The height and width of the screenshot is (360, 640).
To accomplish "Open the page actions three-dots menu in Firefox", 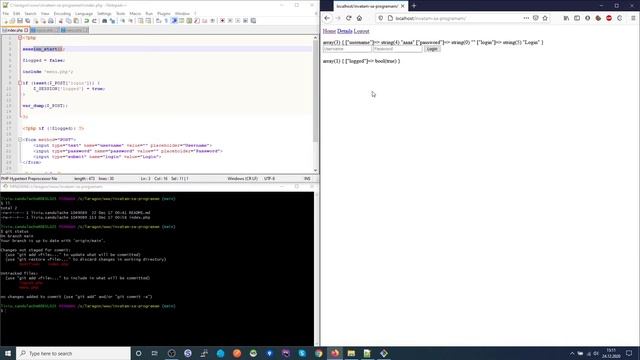I will coord(526,18).
